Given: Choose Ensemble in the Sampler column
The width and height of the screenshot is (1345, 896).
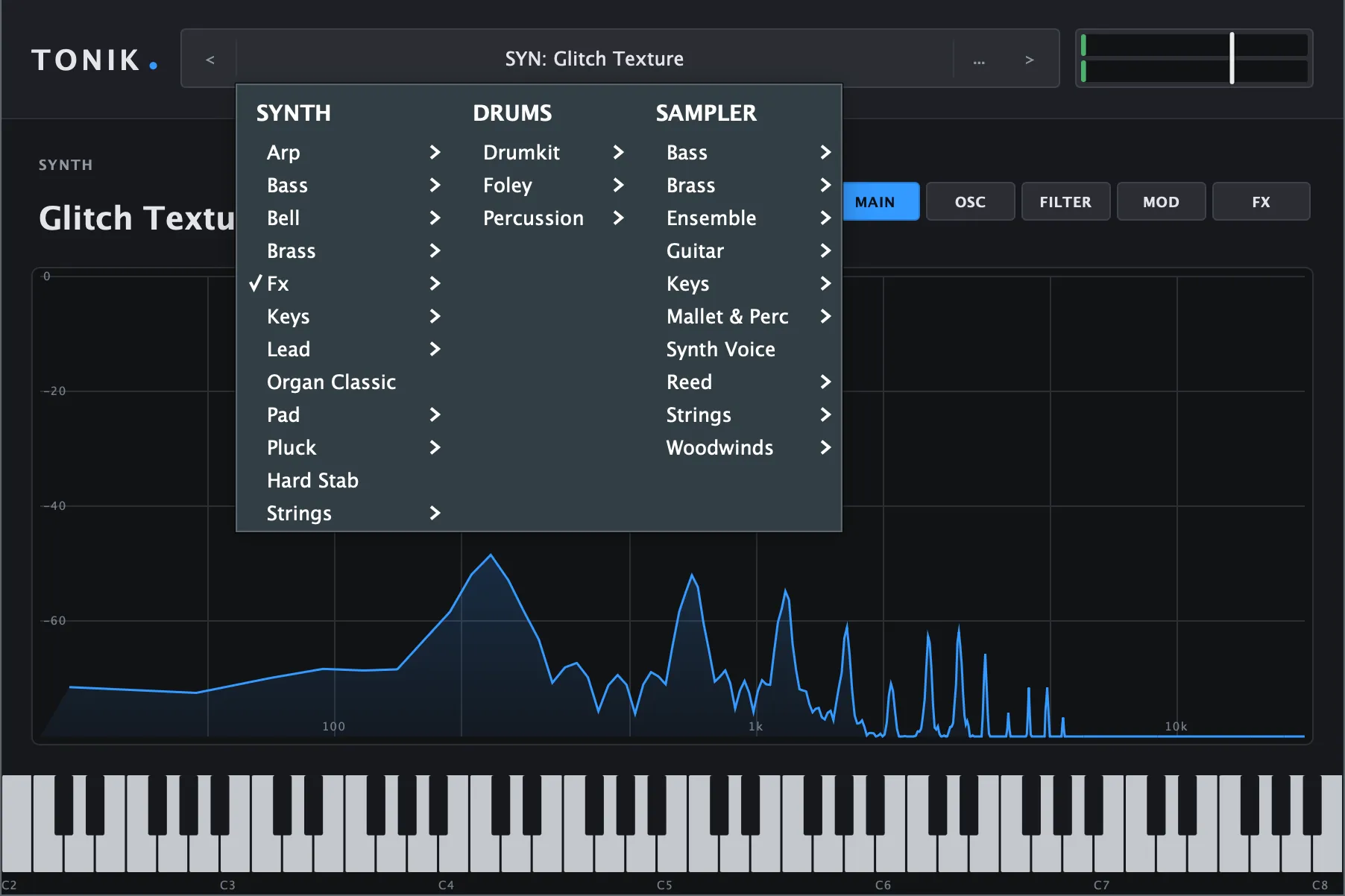Looking at the screenshot, I should pyautogui.click(x=711, y=218).
